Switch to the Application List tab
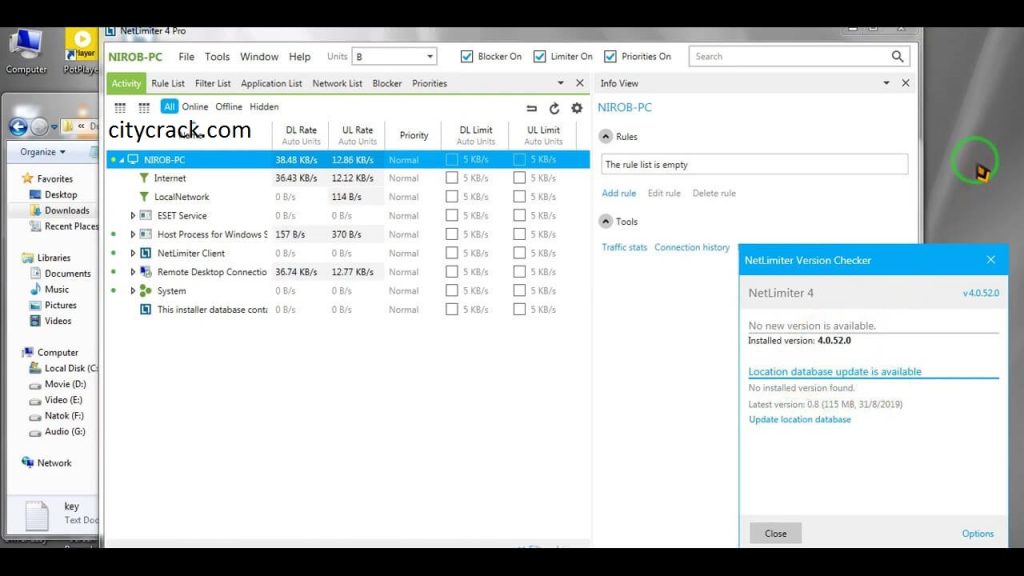 pyautogui.click(x=271, y=84)
